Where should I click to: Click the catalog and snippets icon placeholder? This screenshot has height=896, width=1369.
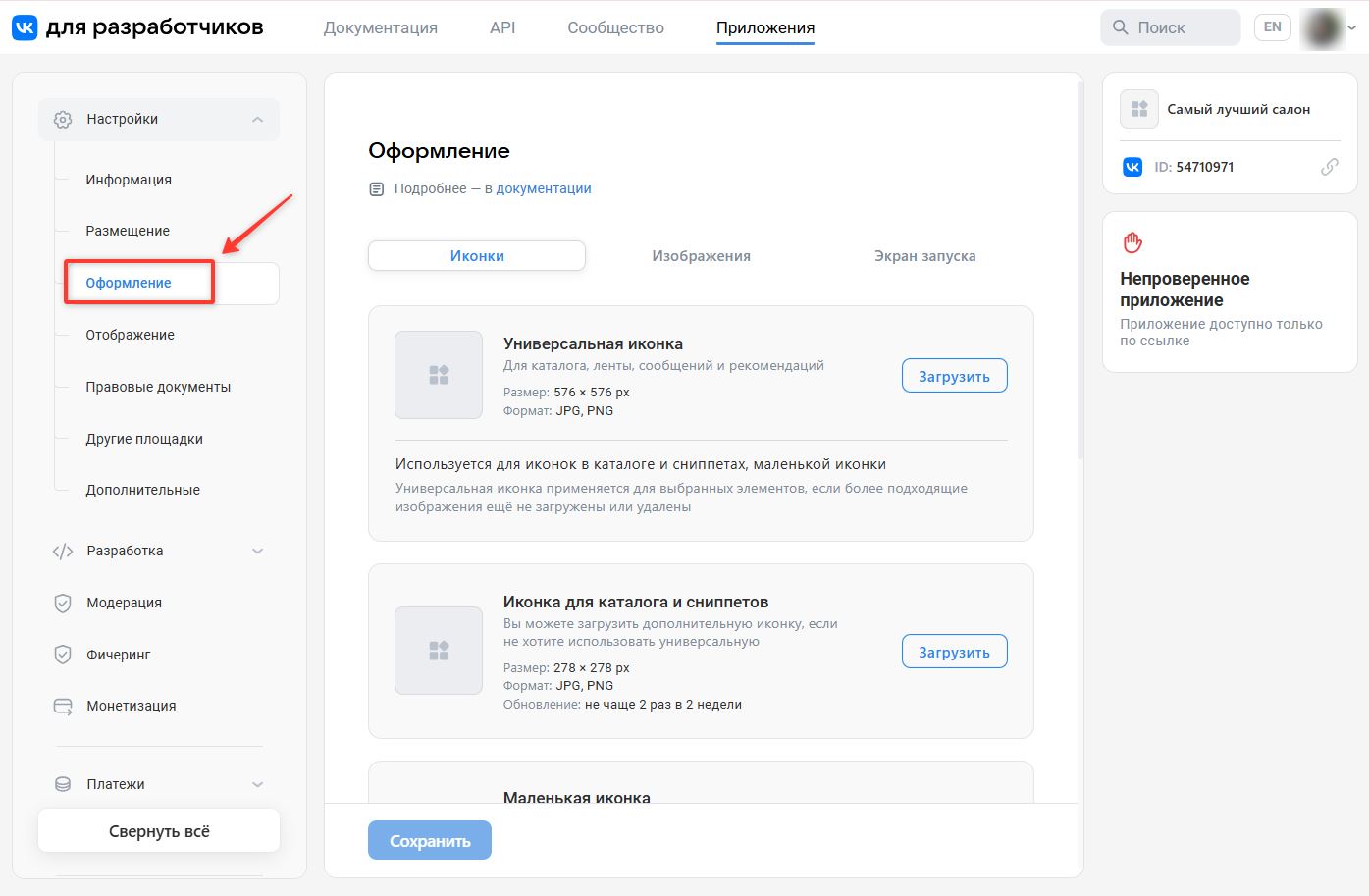pyautogui.click(x=439, y=651)
